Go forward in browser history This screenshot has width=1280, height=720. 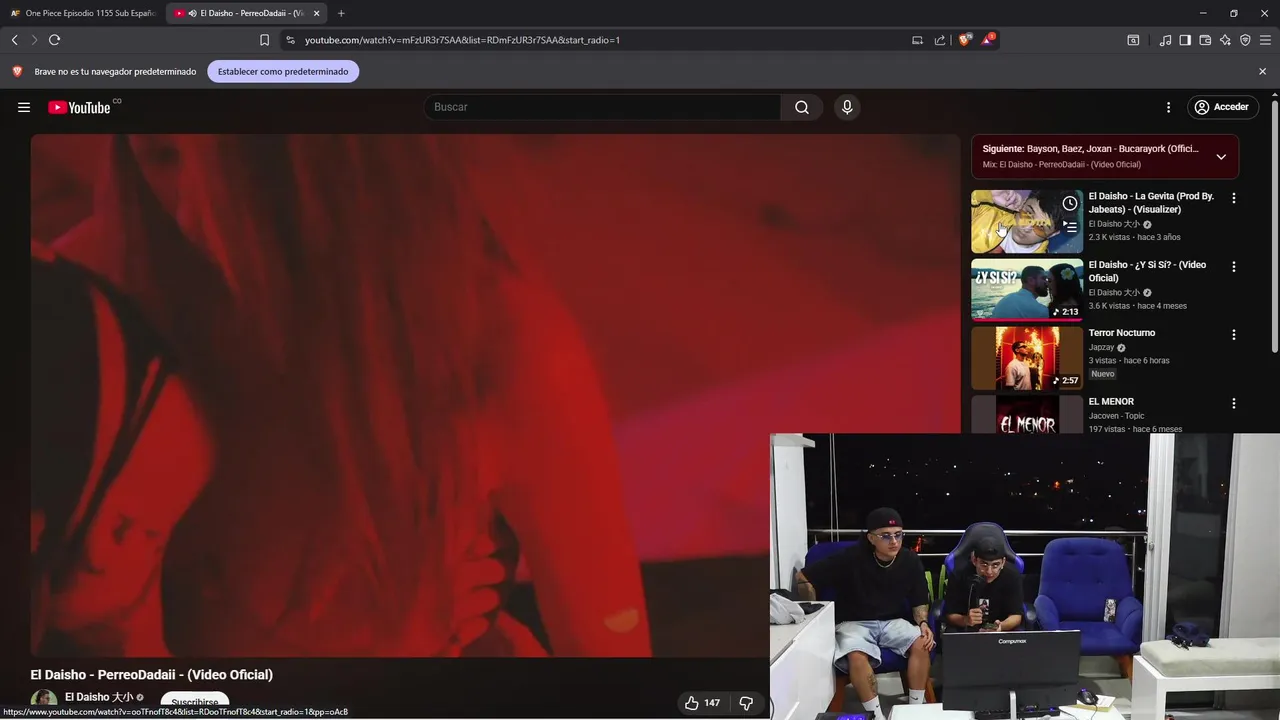click(34, 40)
